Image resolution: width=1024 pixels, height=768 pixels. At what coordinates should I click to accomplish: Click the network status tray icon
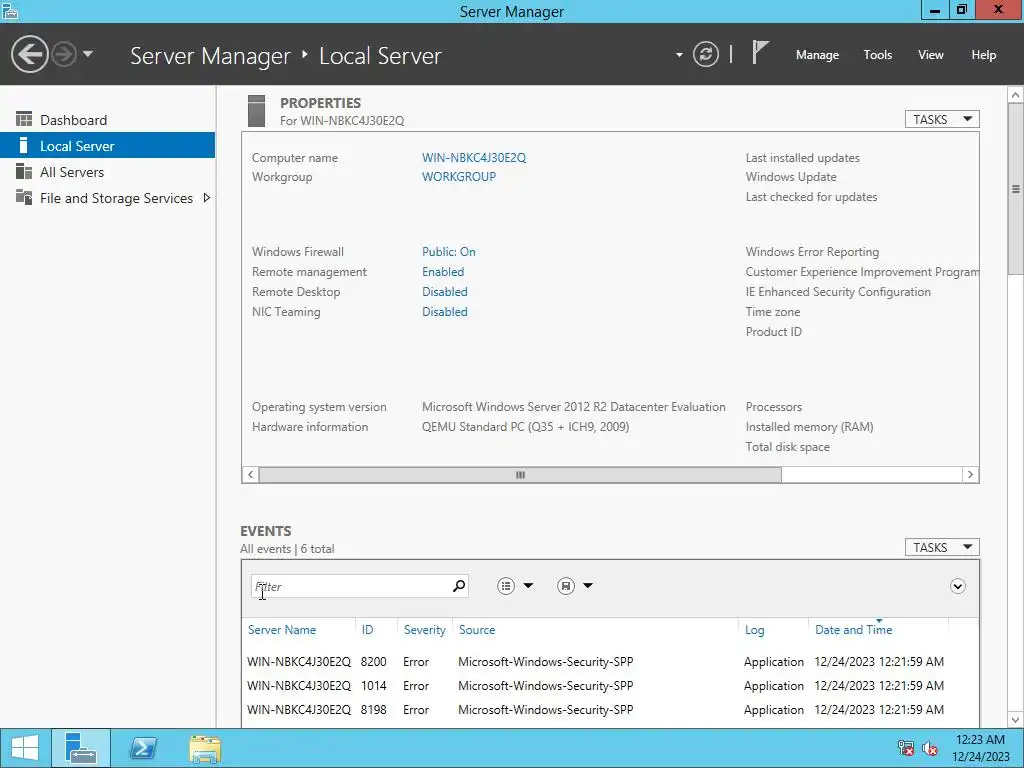click(906, 748)
